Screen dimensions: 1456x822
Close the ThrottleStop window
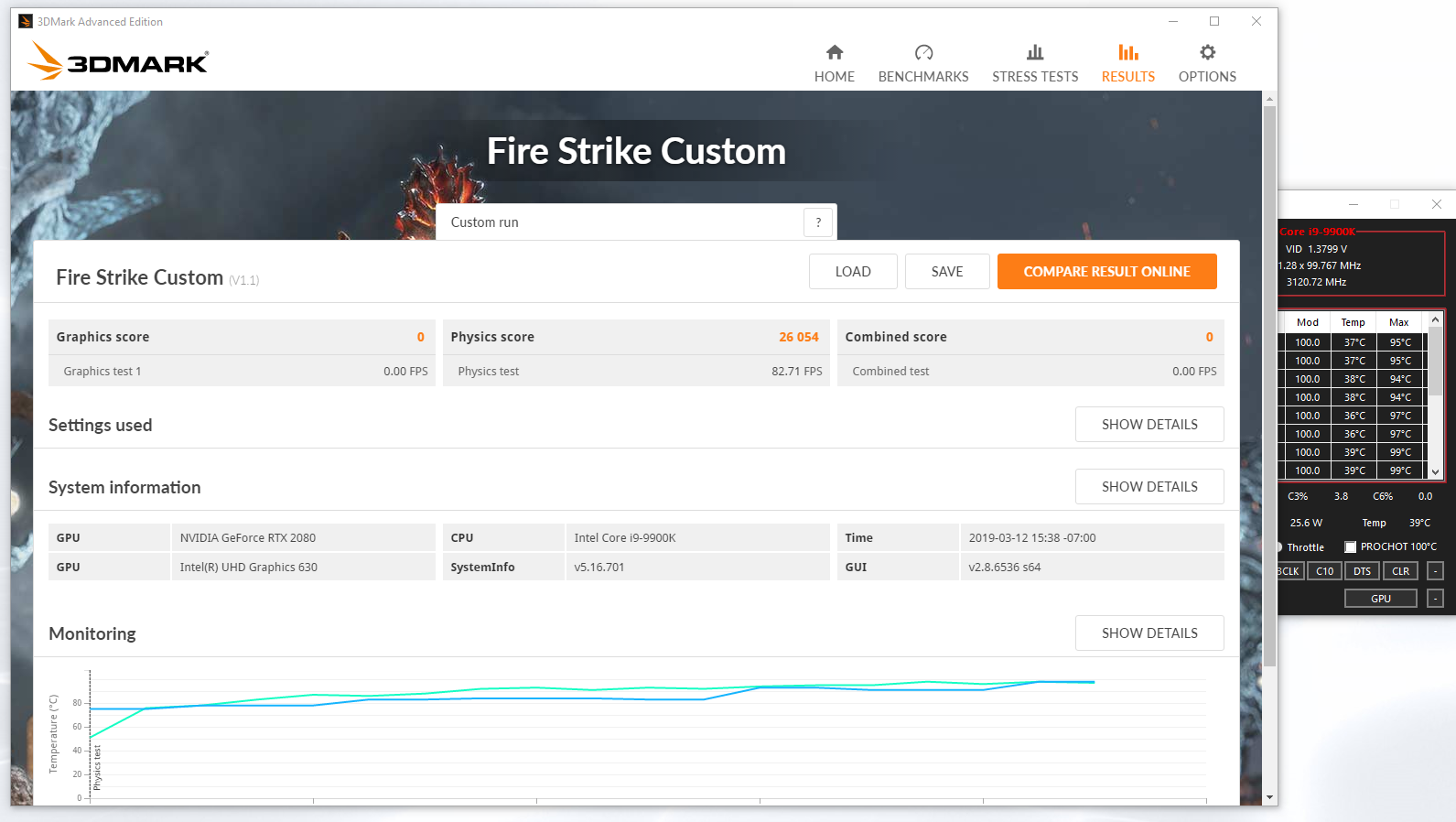click(x=1437, y=204)
